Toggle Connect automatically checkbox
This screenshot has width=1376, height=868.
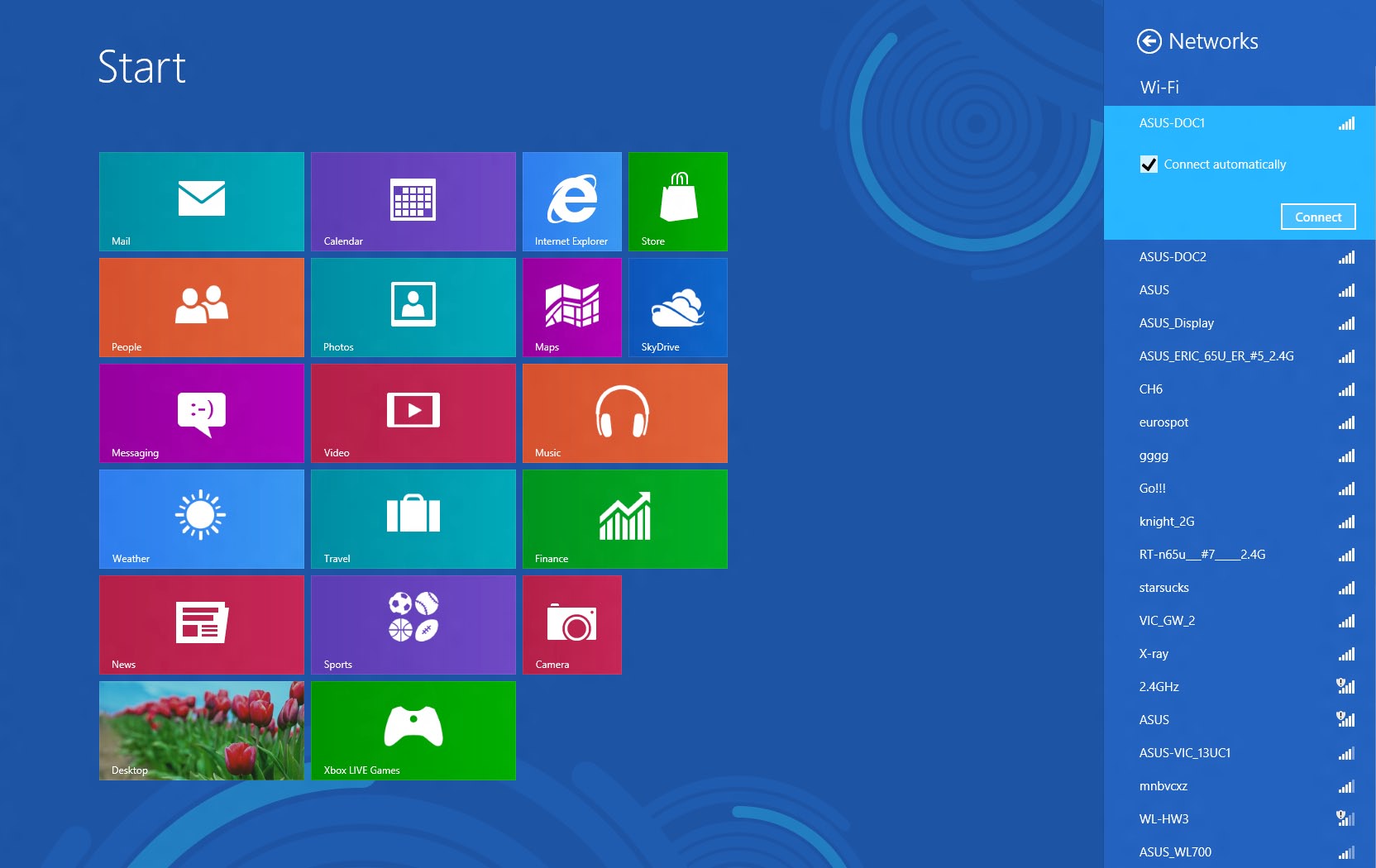(x=1149, y=165)
